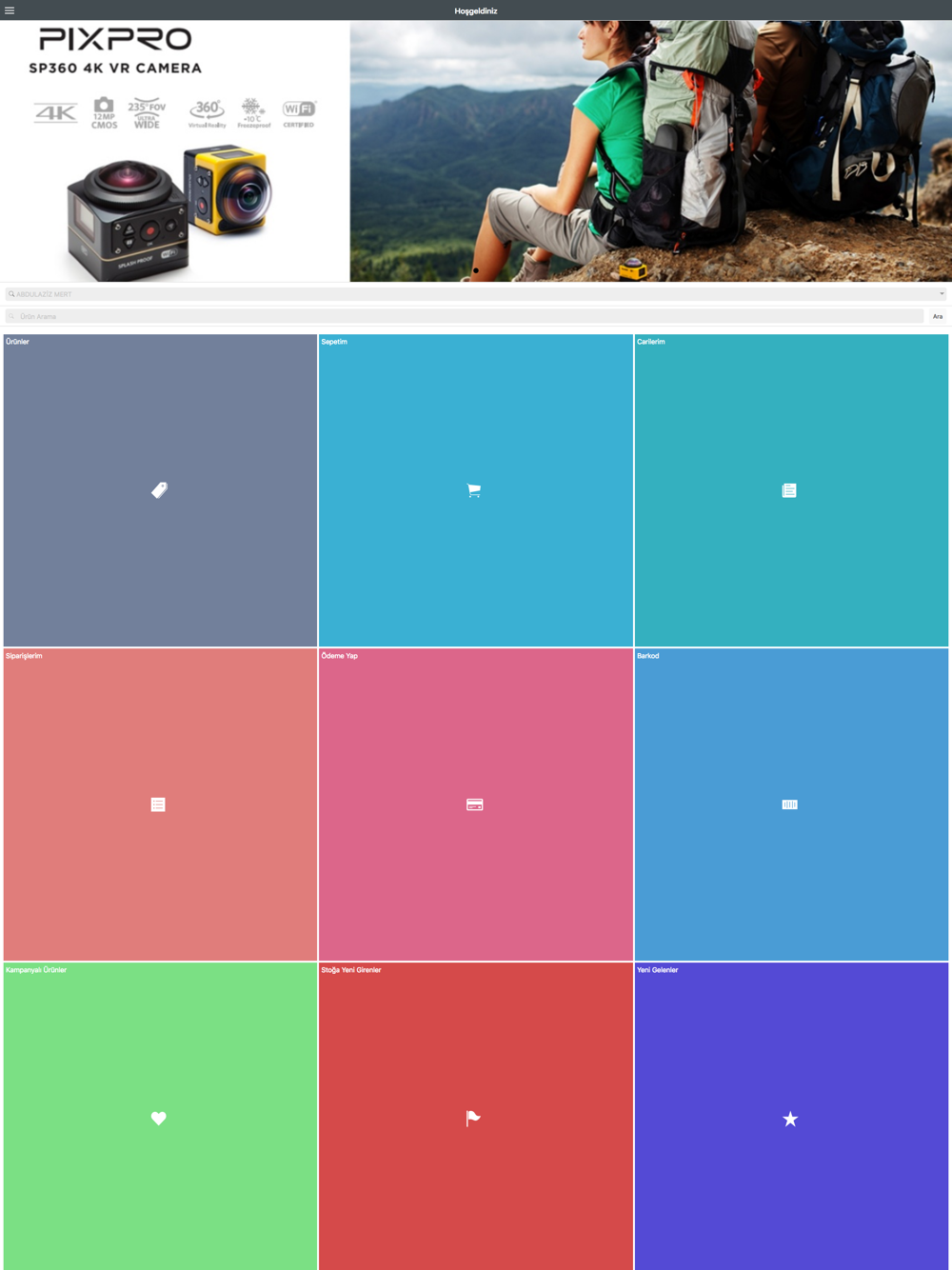This screenshot has width=952, height=1270.
Task: Open the Ürünler tile label
Action: [17, 342]
